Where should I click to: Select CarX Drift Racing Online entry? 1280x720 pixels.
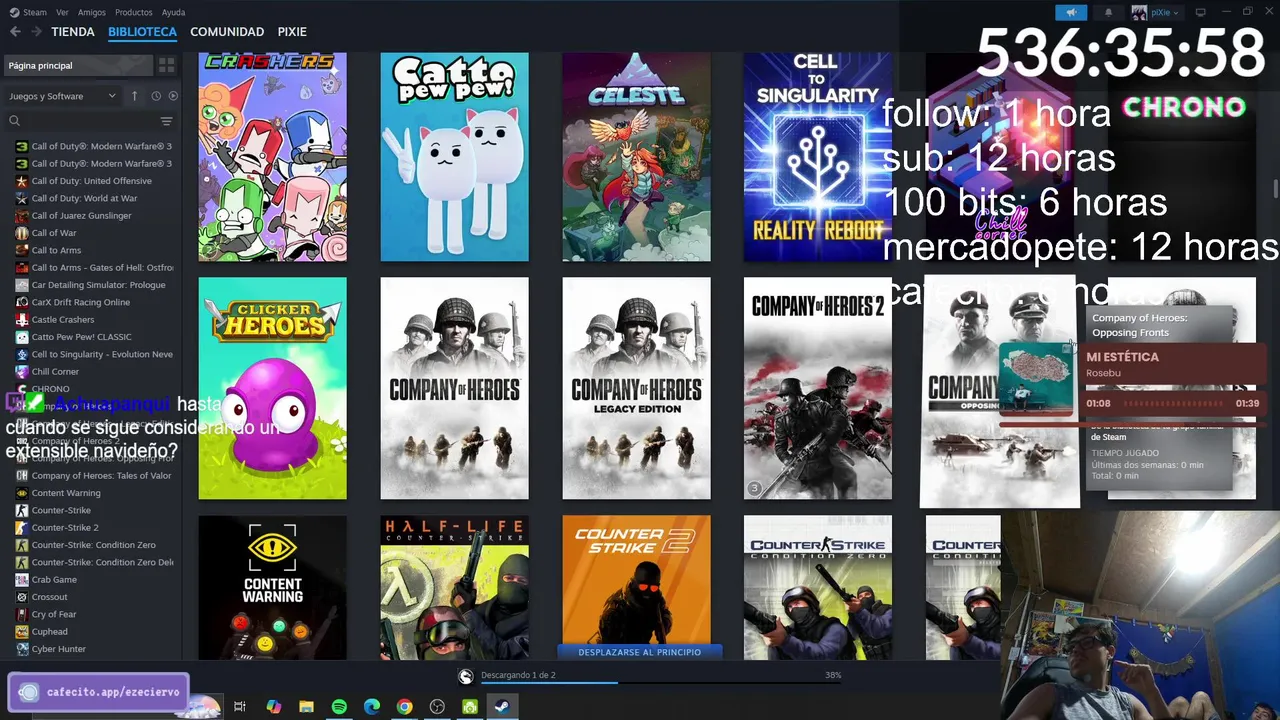click(80, 302)
